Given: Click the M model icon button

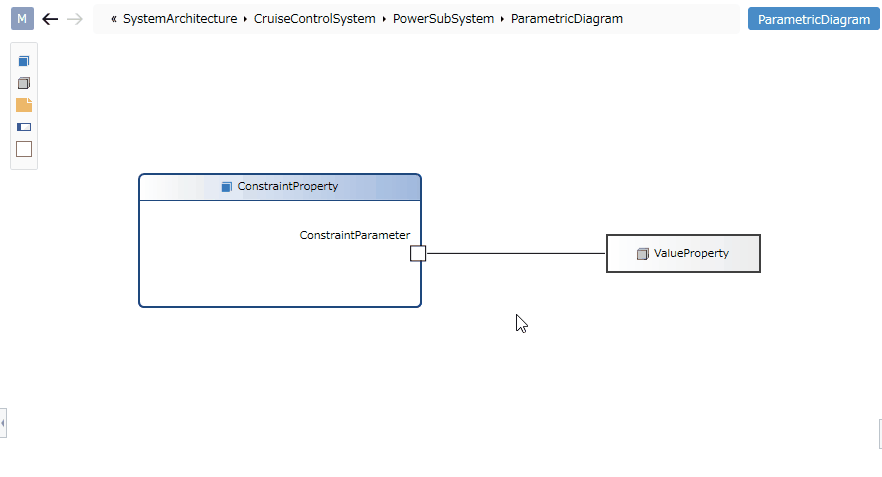Looking at the screenshot, I should pos(22,19).
